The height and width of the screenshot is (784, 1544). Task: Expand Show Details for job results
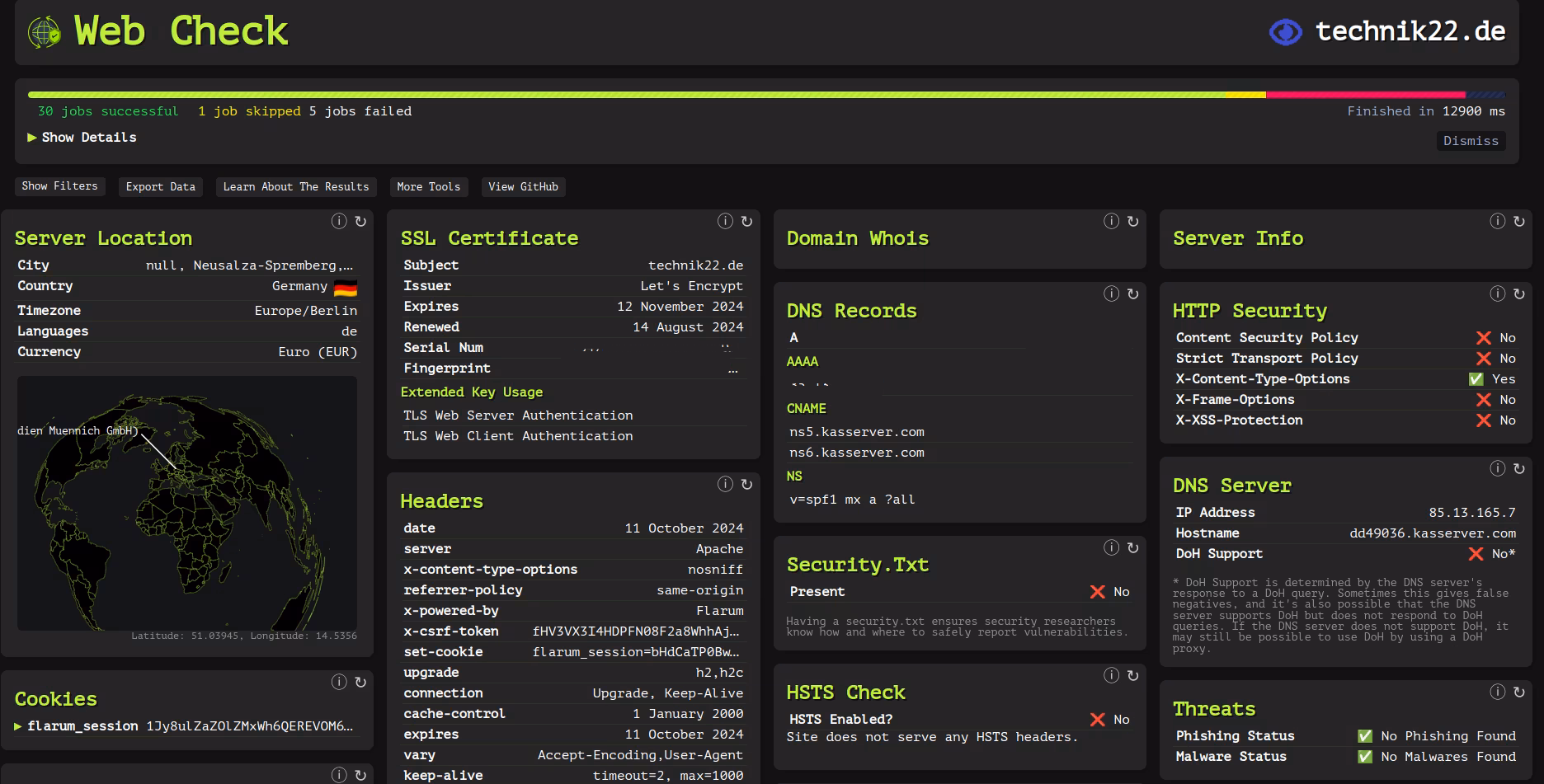(x=82, y=137)
